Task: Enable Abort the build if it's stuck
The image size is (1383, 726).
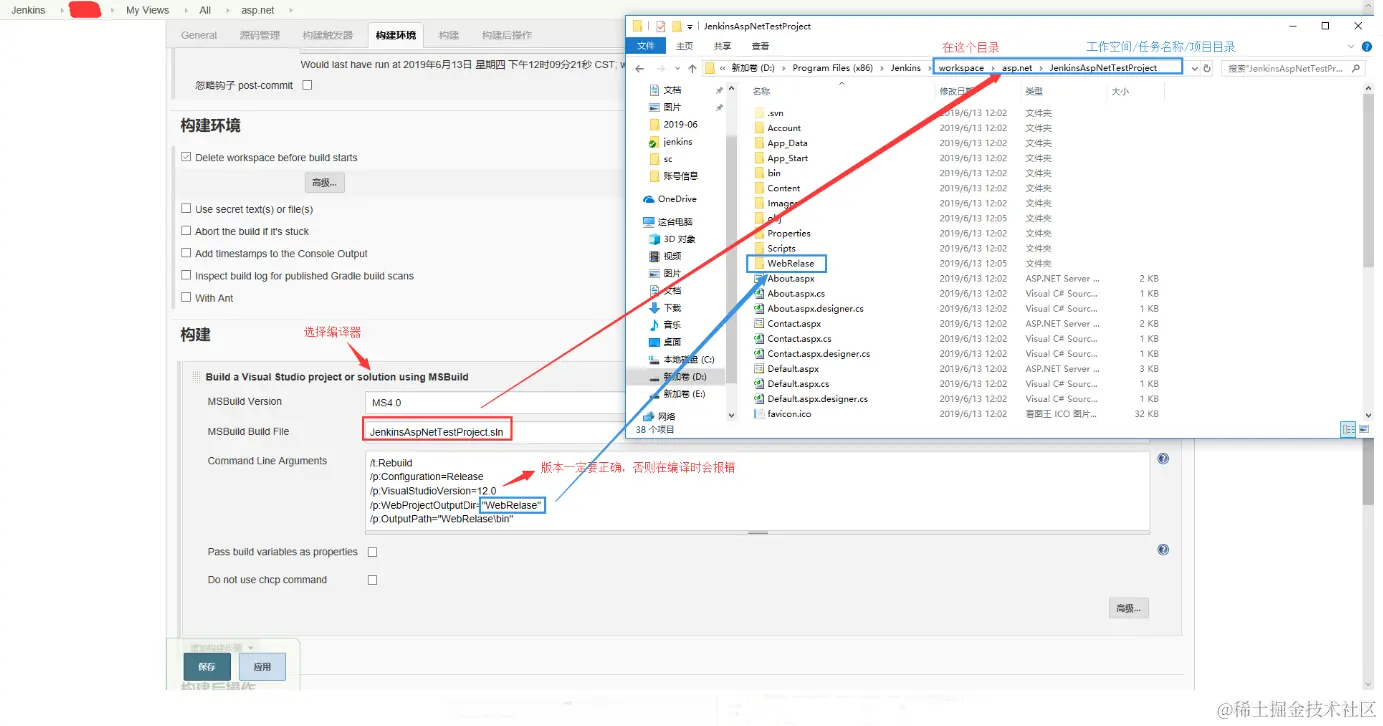Action: coord(186,231)
